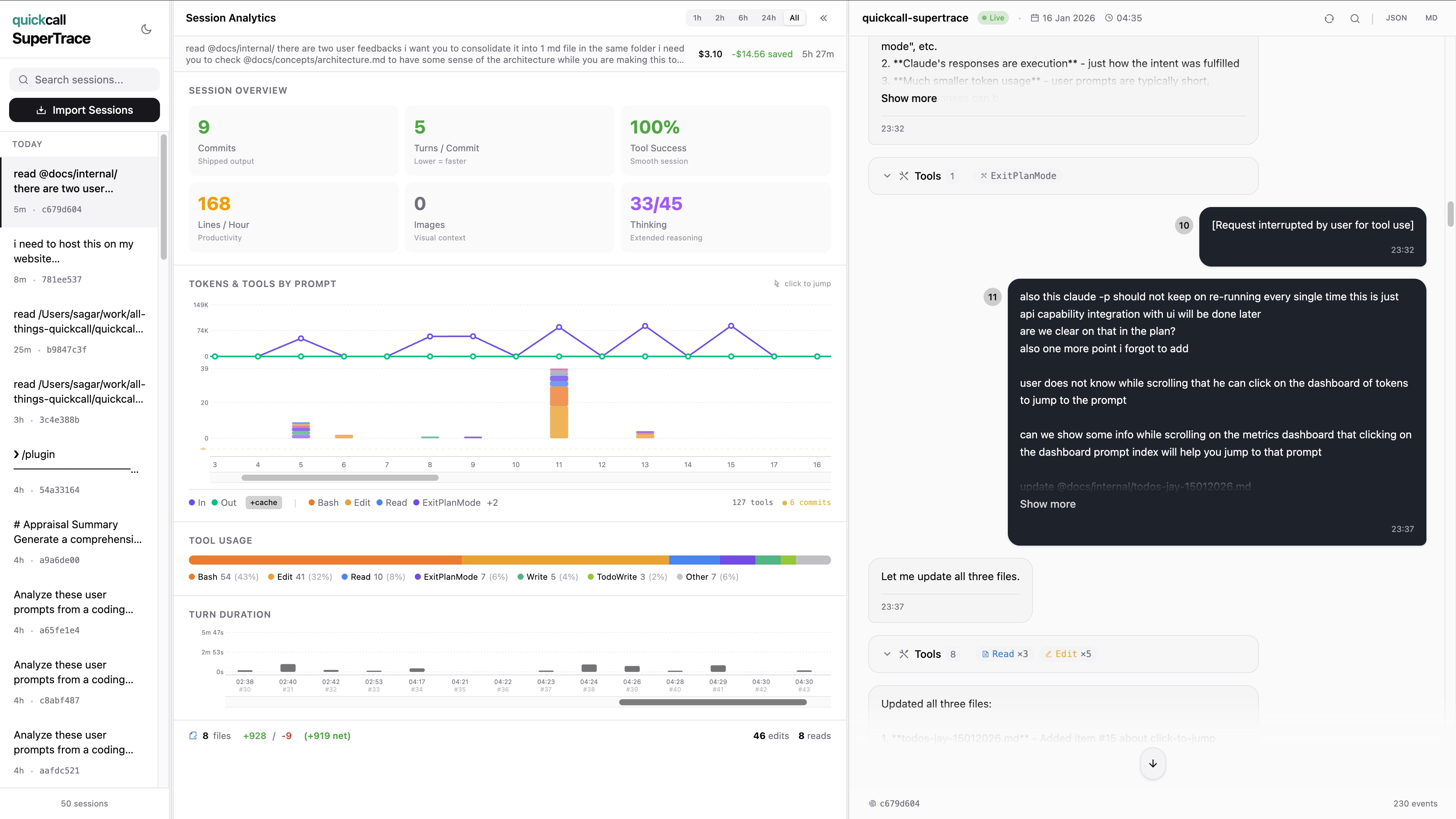Click the files edit icon near 8 files

click(x=193, y=735)
